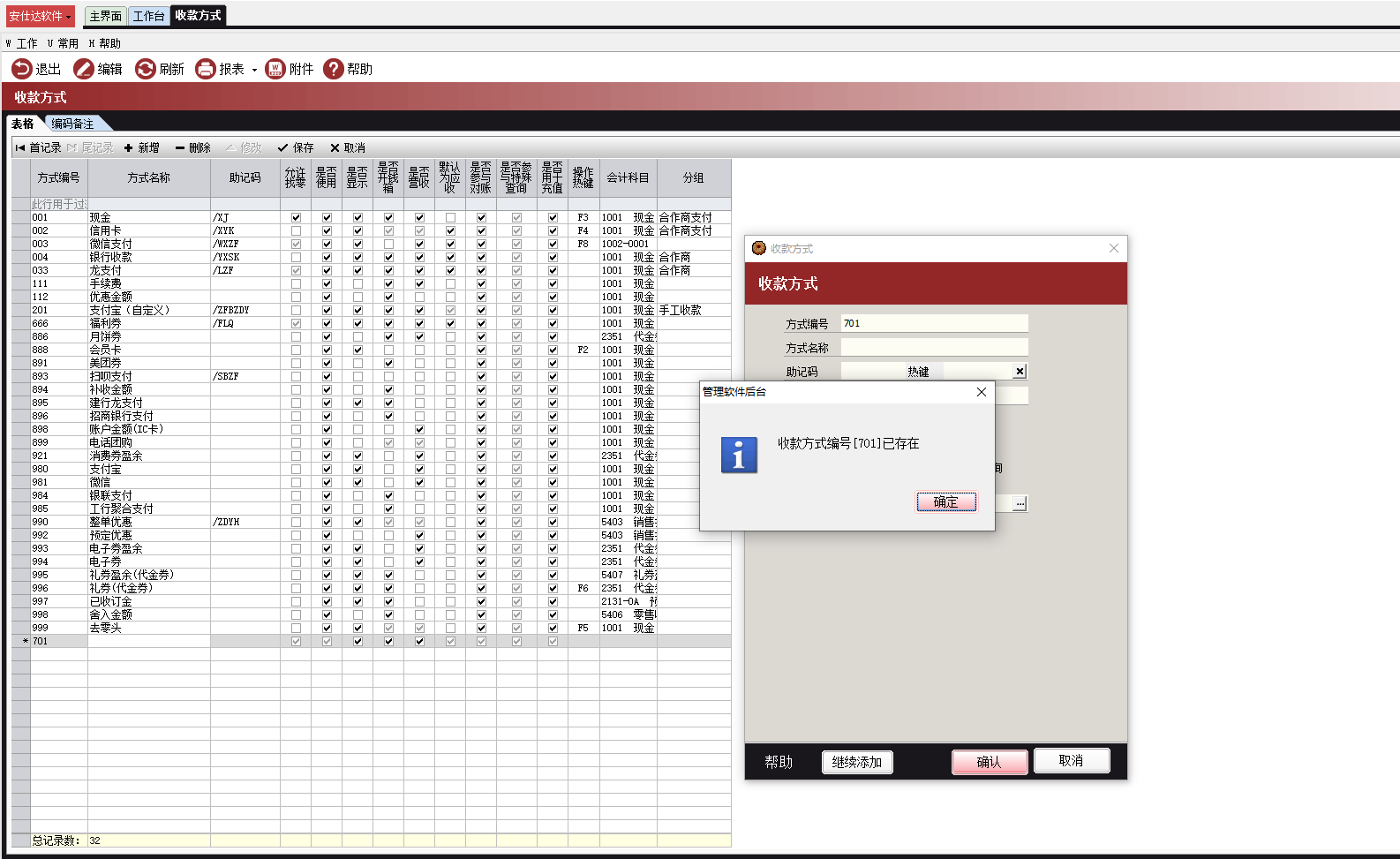Viewport: 1400px width, 859px height.
Task: Click 确定 in the message box
Action: (x=946, y=501)
